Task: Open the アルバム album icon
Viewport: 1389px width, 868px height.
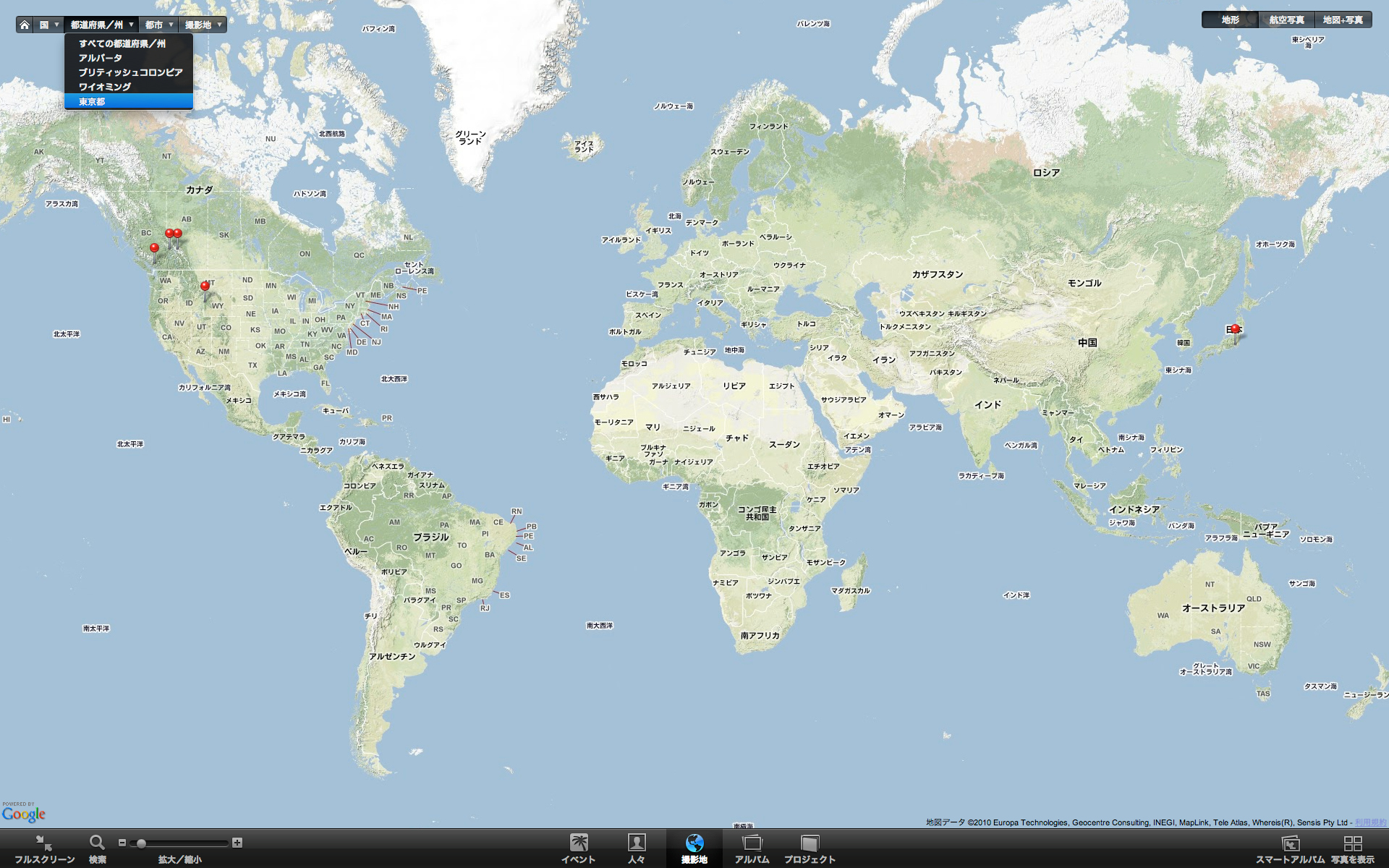Action: coord(752,843)
